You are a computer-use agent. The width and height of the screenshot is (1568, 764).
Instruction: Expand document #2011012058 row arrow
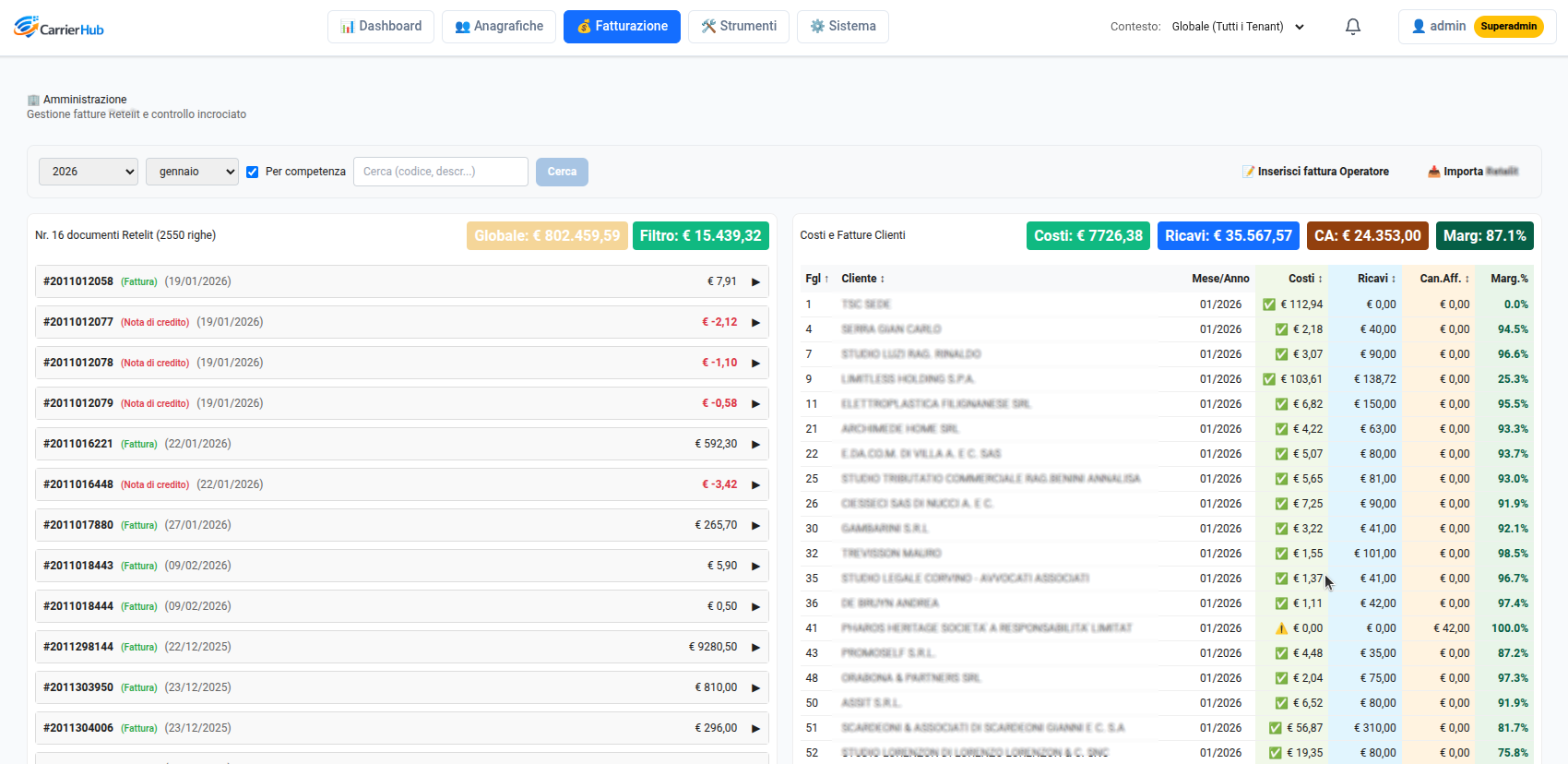[x=755, y=282]
